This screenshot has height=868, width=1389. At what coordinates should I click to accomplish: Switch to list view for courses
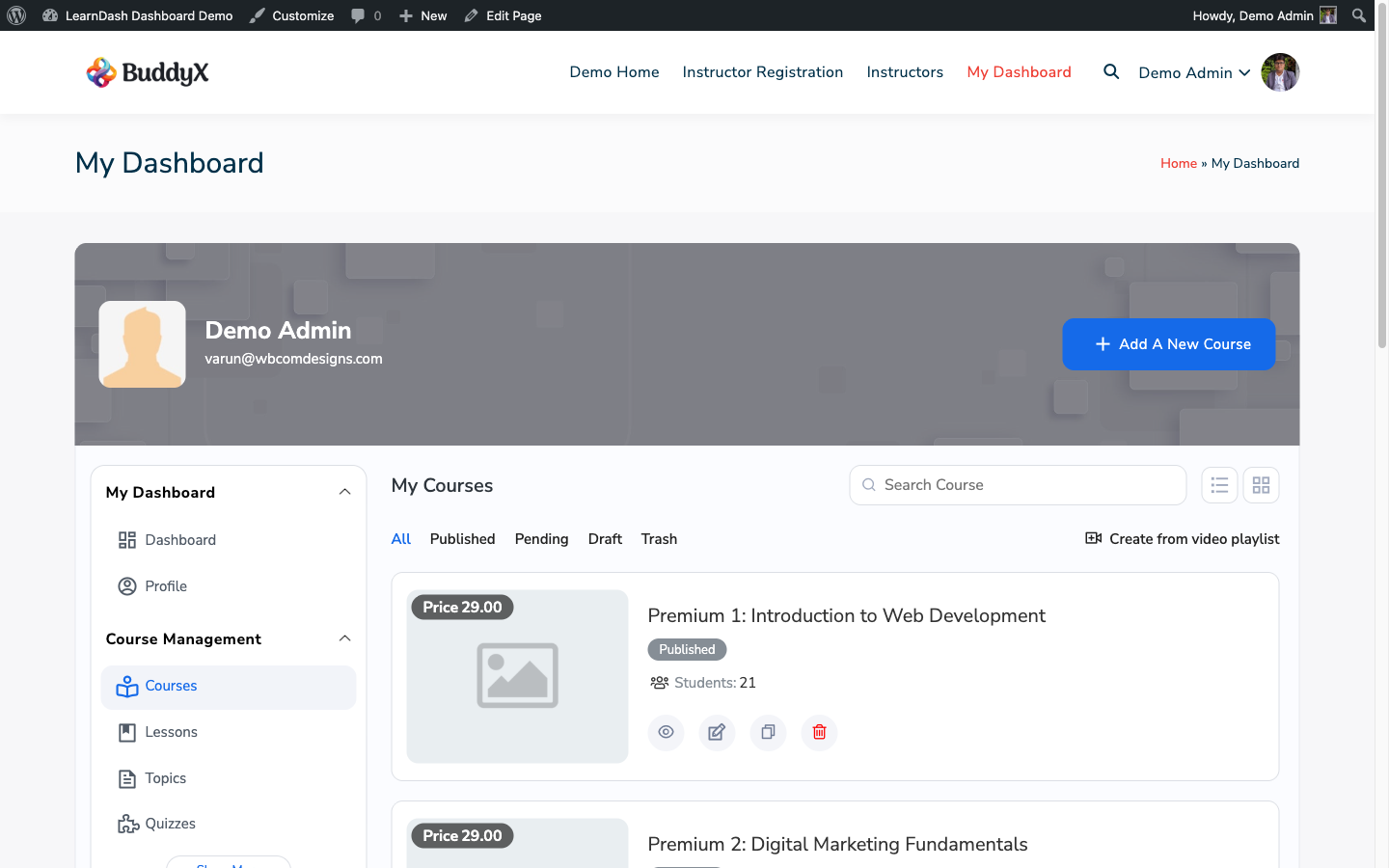coord(1219,485)
